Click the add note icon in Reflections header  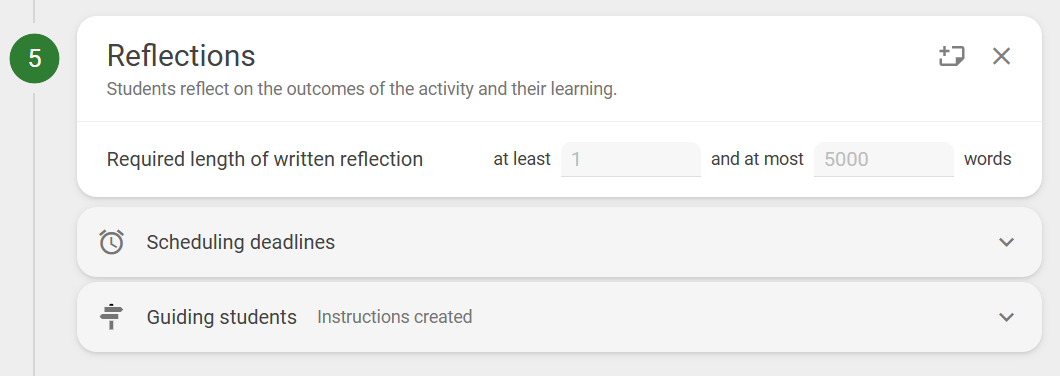[x=952, y=56]
